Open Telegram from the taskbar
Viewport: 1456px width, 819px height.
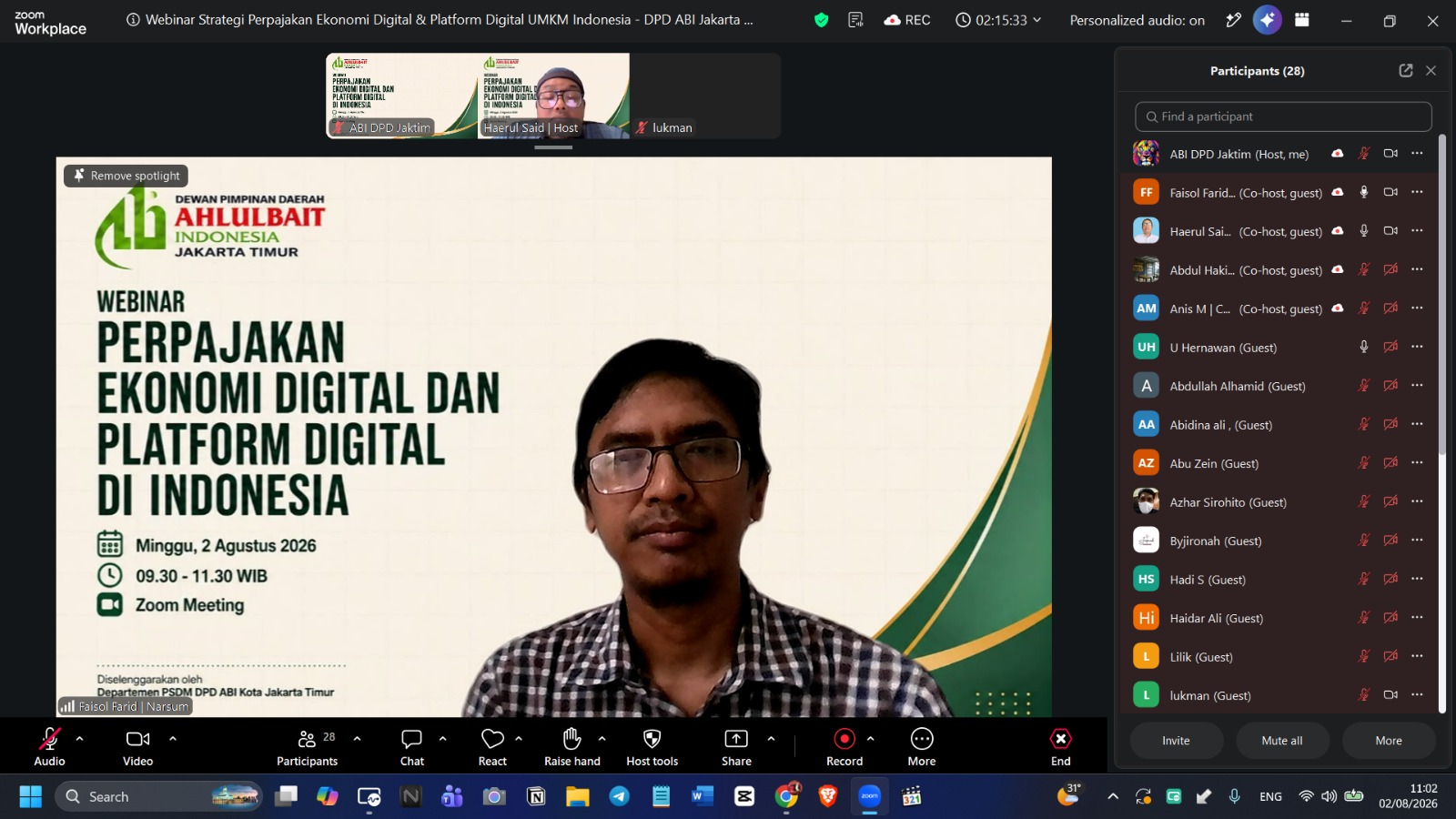coord(620,796)
